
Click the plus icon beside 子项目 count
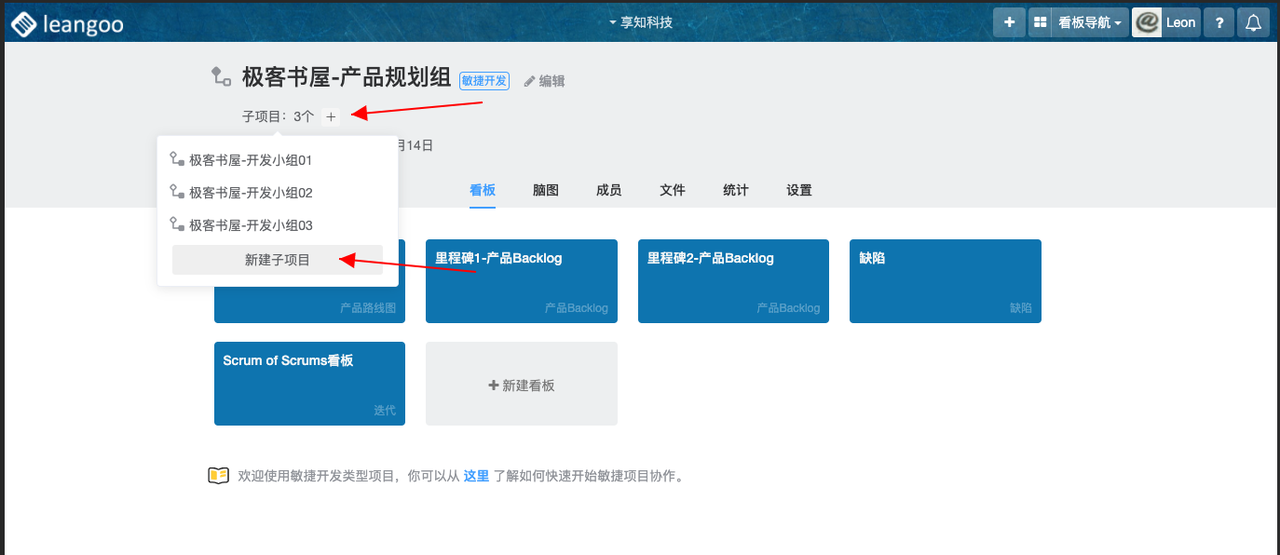tap(331, 117)
